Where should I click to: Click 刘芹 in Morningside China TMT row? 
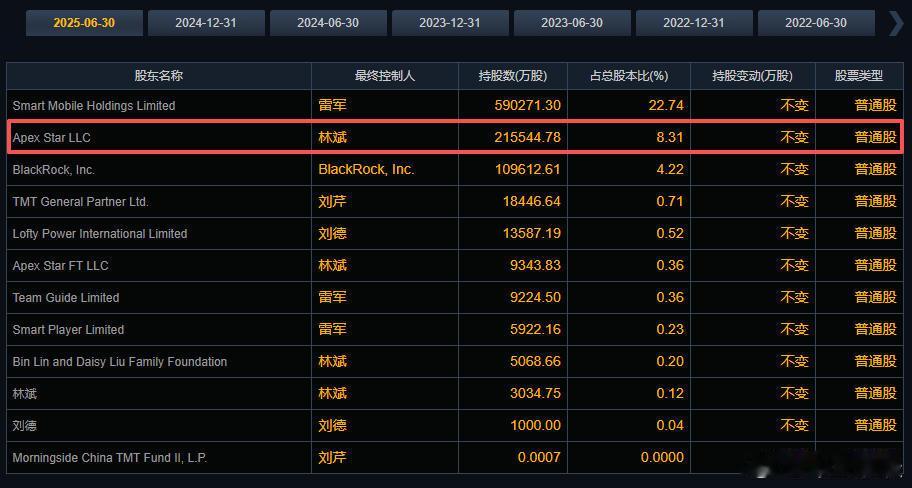point(333,457)
